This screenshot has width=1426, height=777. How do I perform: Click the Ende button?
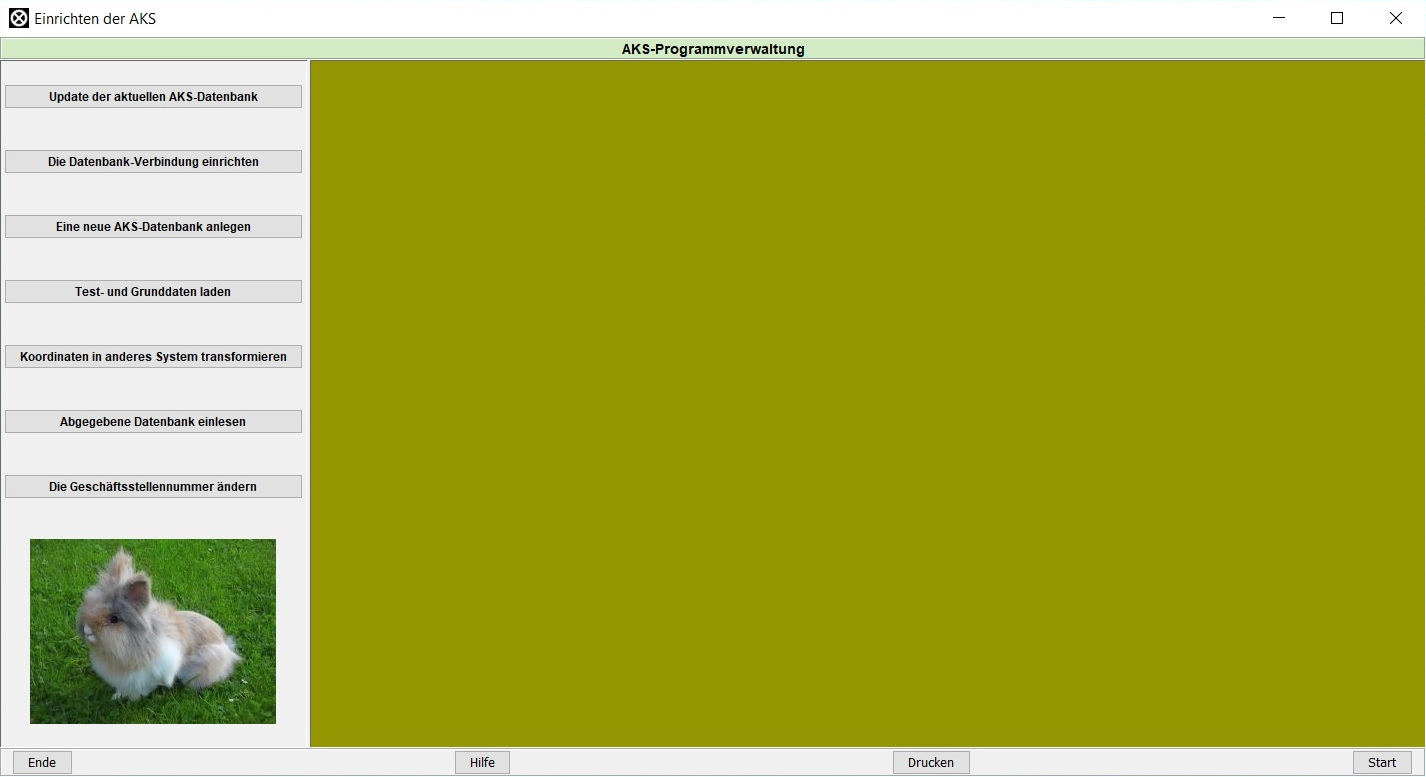click(42, 762)
